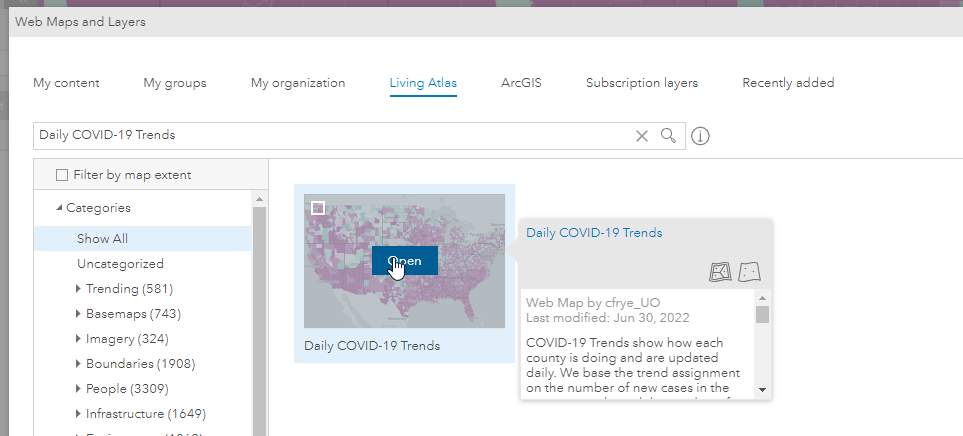Viewport: 963px width, 436px height.
Task: Click into the search text field
Action: 330,136
